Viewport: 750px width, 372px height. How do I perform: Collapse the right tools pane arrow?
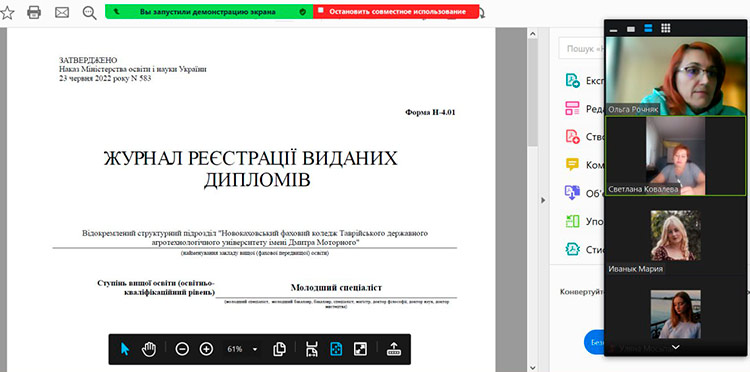coord(543,200)
